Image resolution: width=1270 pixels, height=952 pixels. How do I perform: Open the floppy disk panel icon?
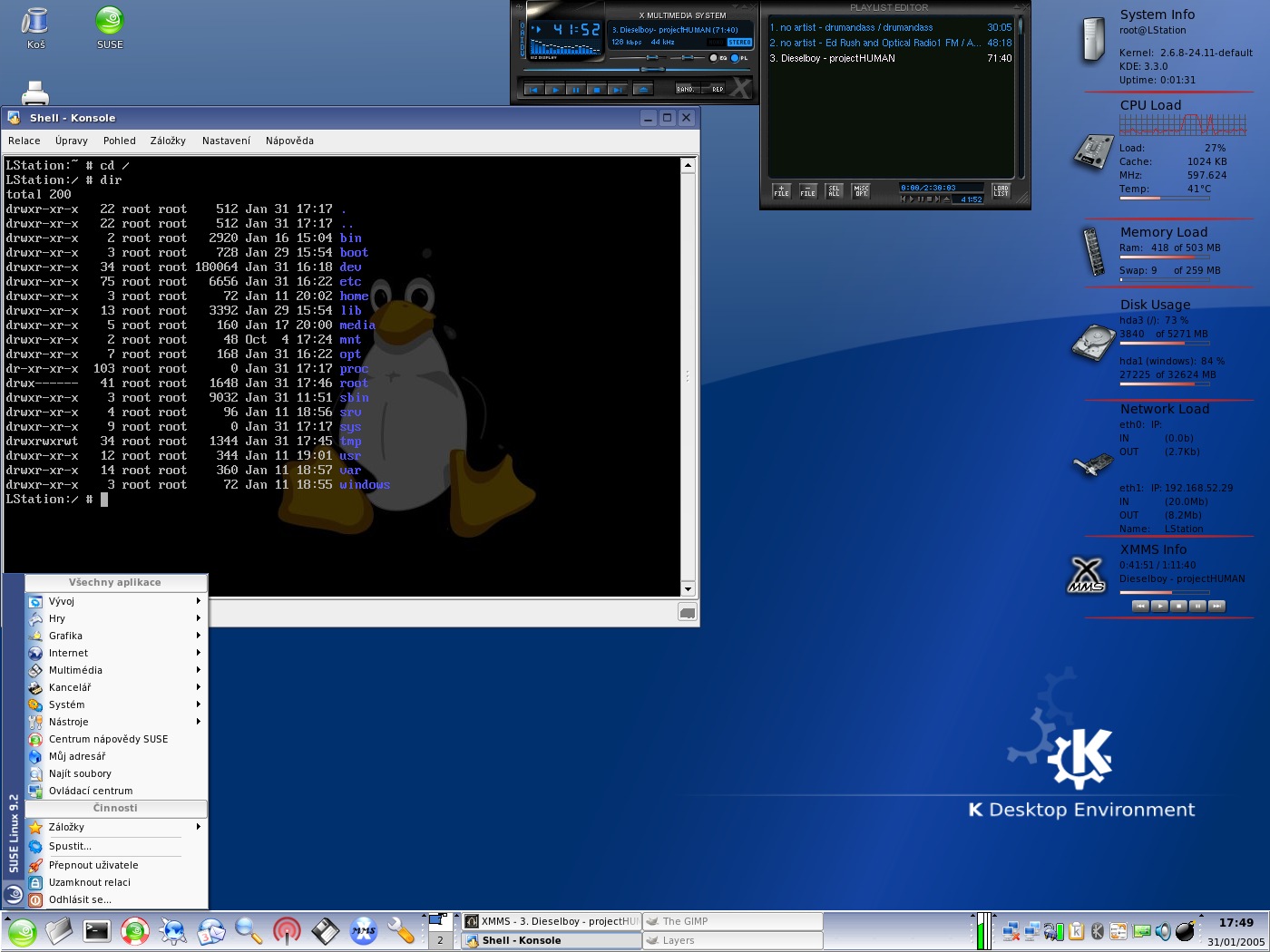(325, 931)
